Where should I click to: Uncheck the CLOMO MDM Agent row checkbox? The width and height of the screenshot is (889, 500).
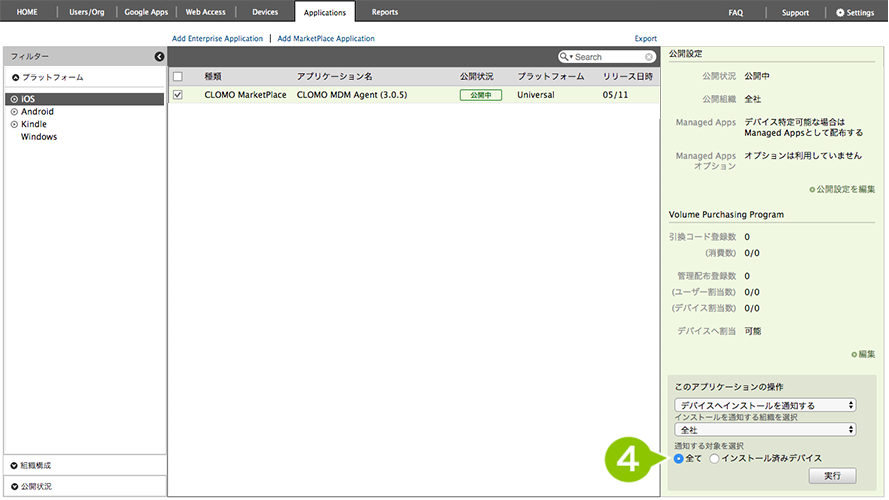pyautogui.click(x=178, y=95)
